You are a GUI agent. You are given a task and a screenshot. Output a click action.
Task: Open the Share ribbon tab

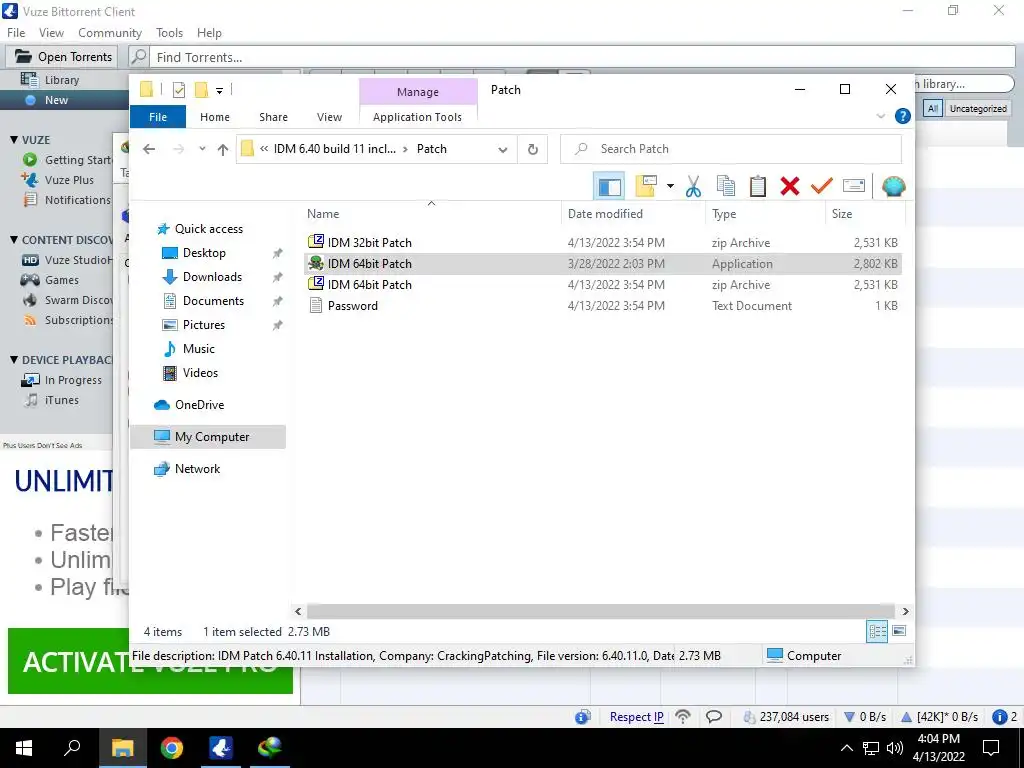273,117
